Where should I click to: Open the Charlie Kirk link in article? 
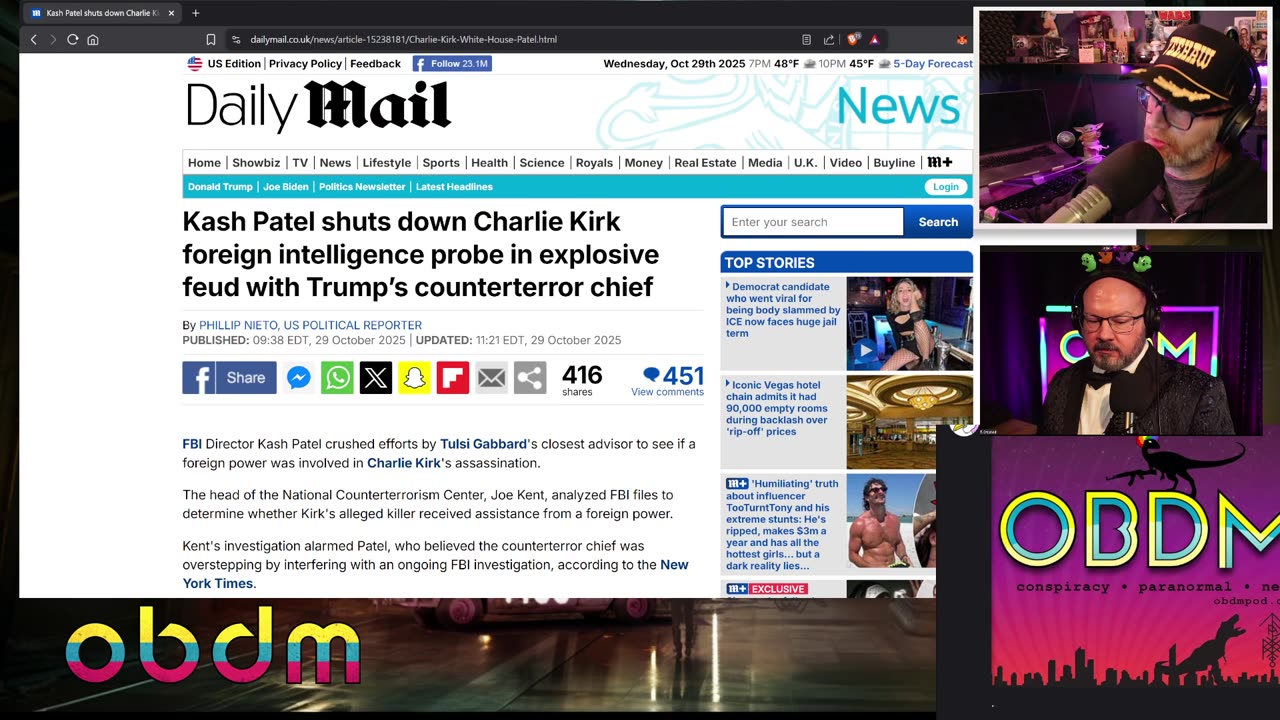404,463
